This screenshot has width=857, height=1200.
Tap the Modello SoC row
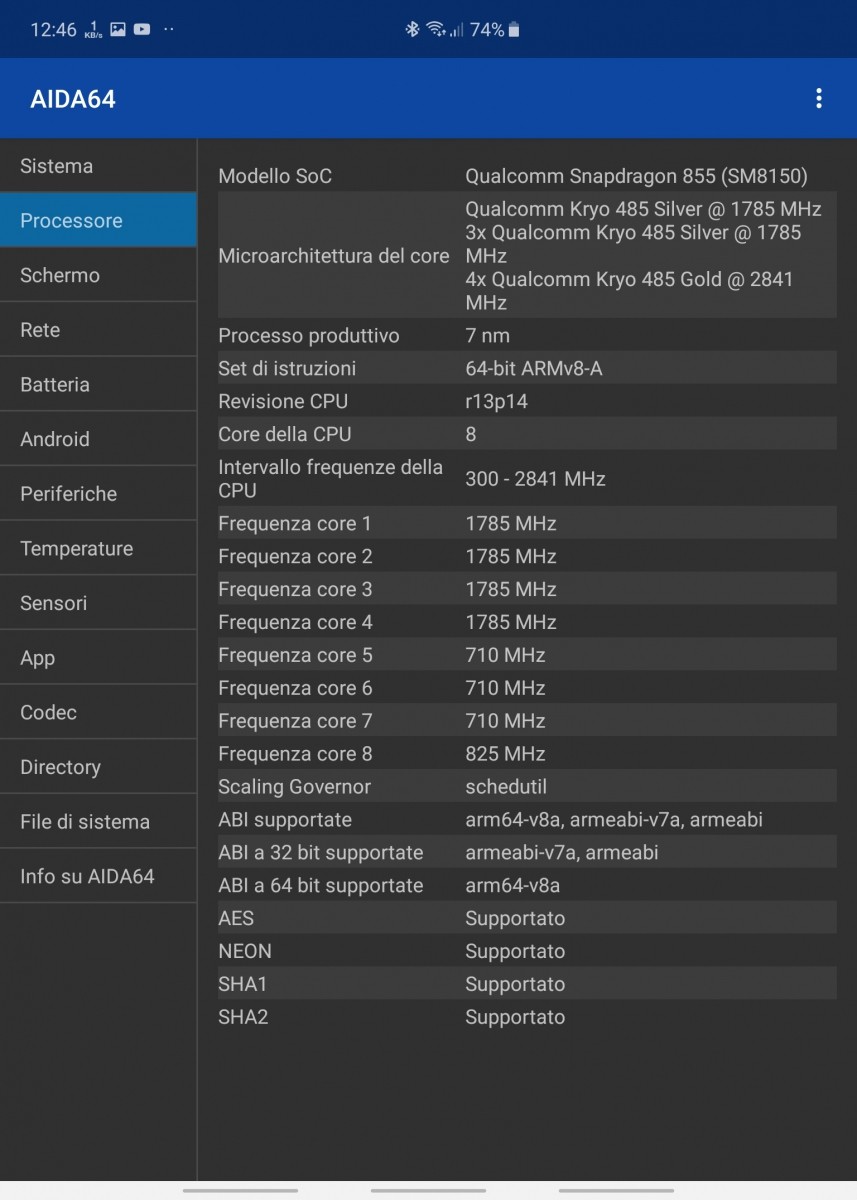[x=527, y=176]
